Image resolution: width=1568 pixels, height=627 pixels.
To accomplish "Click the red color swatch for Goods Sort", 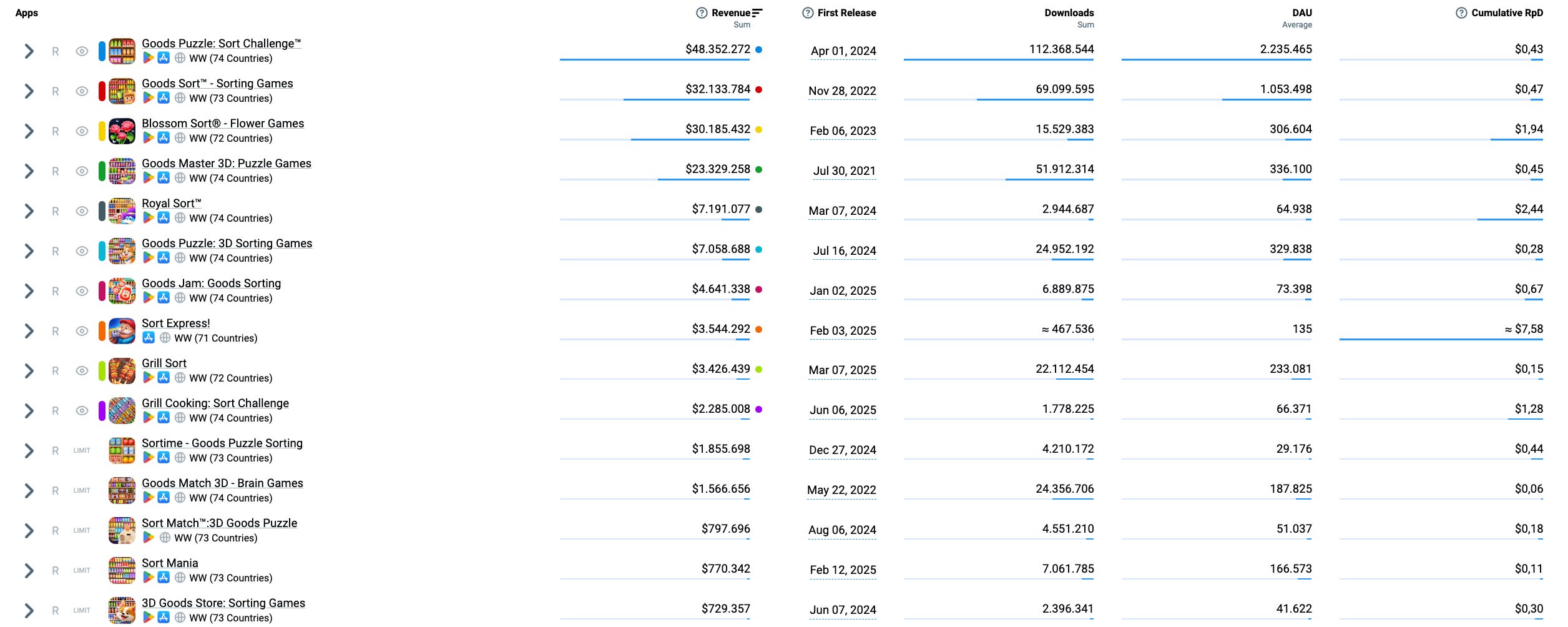I will point(102,91).
